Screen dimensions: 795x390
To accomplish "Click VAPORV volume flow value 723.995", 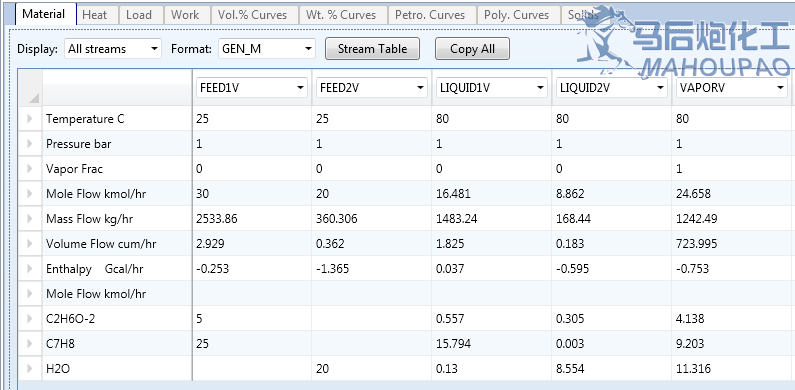I will 697,243.
